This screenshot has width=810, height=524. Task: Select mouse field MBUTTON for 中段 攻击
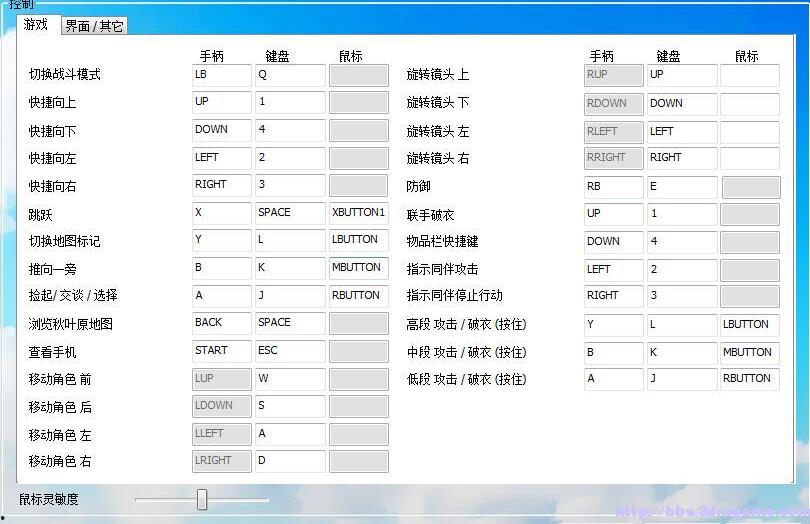[750, 353]
